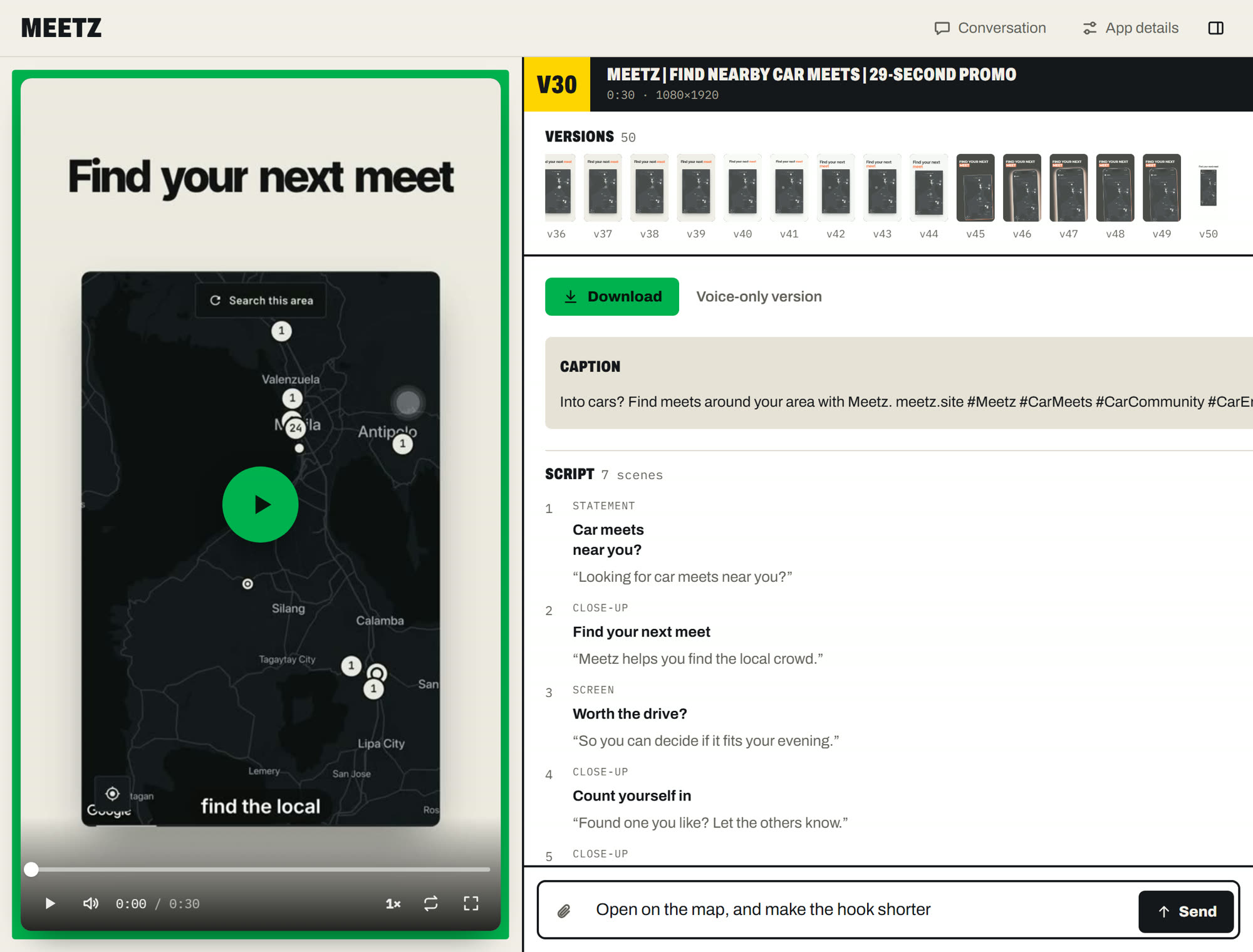1253x952 pixels.
Task: Select version v47 thumbnail
Action: 1068,188
